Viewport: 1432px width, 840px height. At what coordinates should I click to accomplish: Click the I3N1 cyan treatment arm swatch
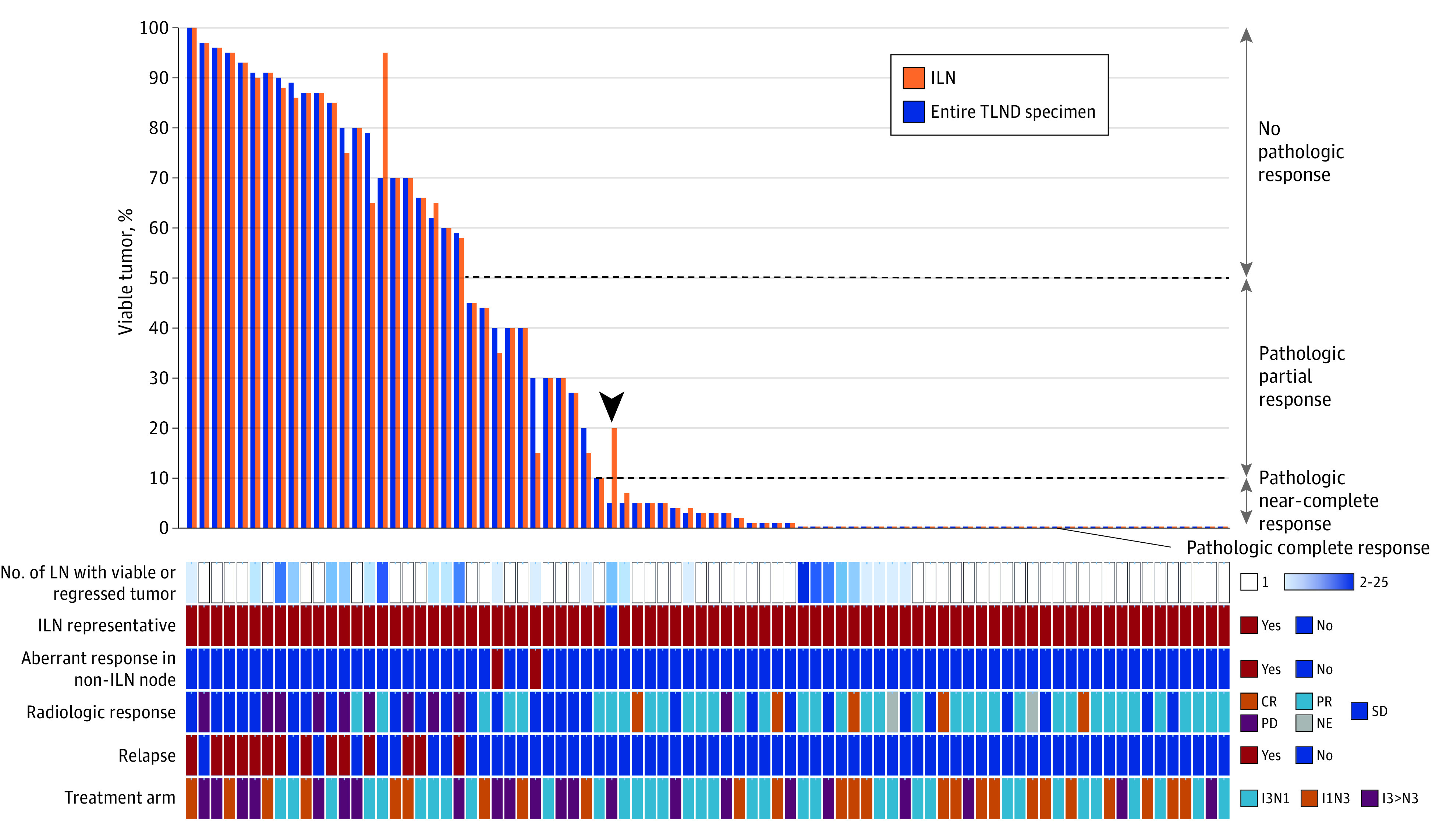1249,798
